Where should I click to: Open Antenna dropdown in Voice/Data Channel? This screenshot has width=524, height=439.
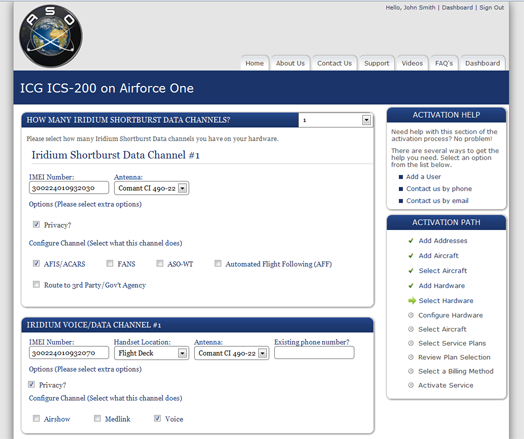click(x=231, y=353)
